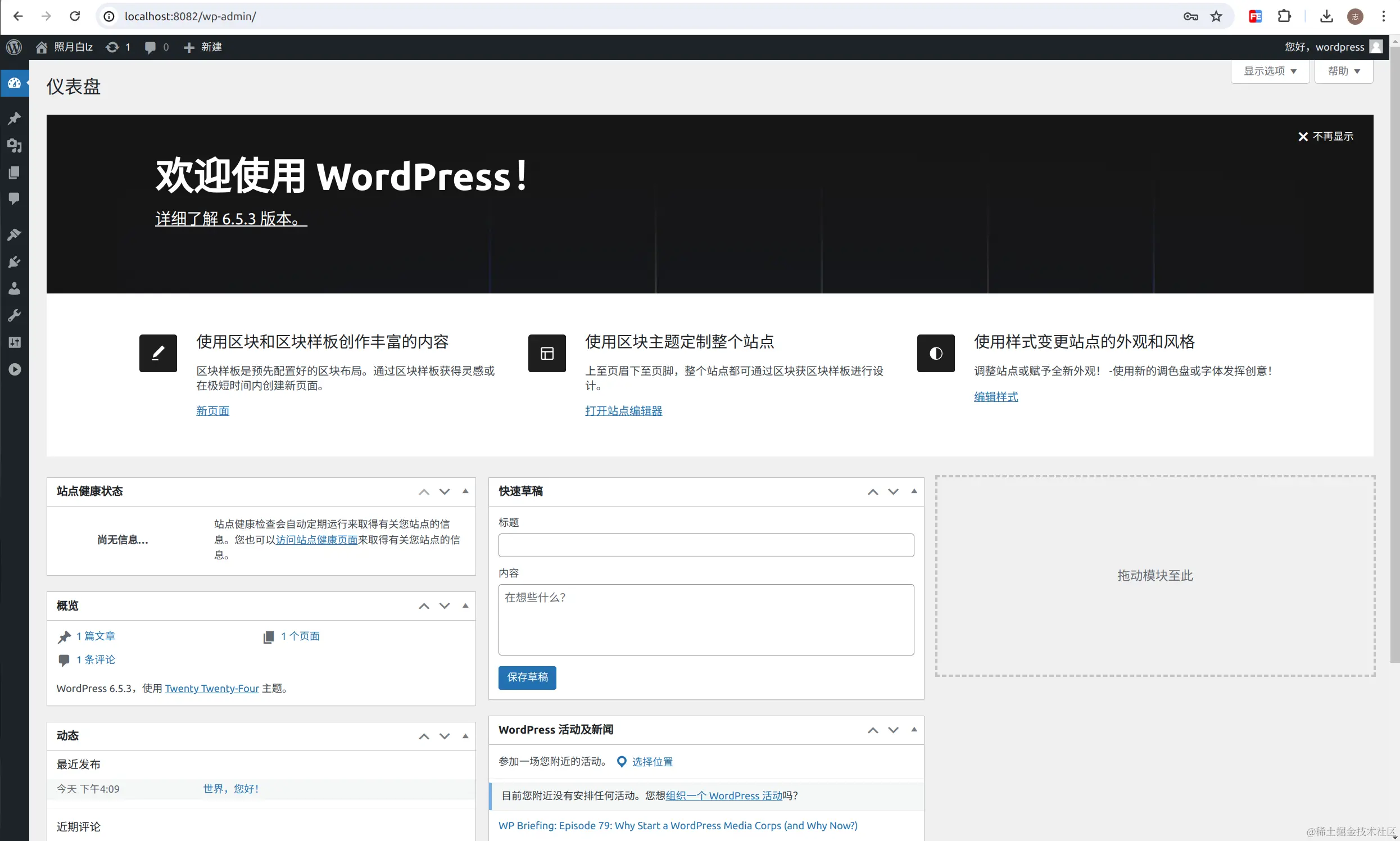Screen dimensions: 1400x841
Task: Open the Tools wrench sidebar icon
Action: pyautogui.click(x=14, y=315)
